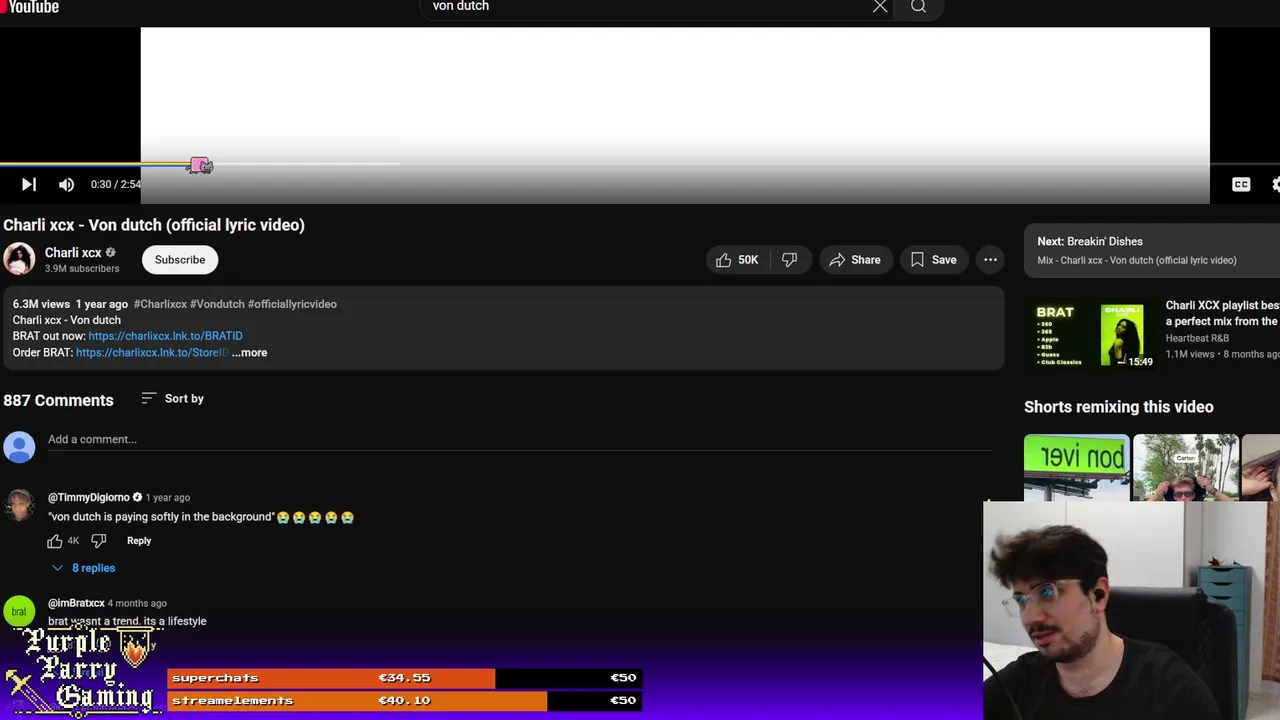Open the comments Sort by menu
This screenshot has height=720, width=1280.
pyautogui.click(x=172, y=398)
